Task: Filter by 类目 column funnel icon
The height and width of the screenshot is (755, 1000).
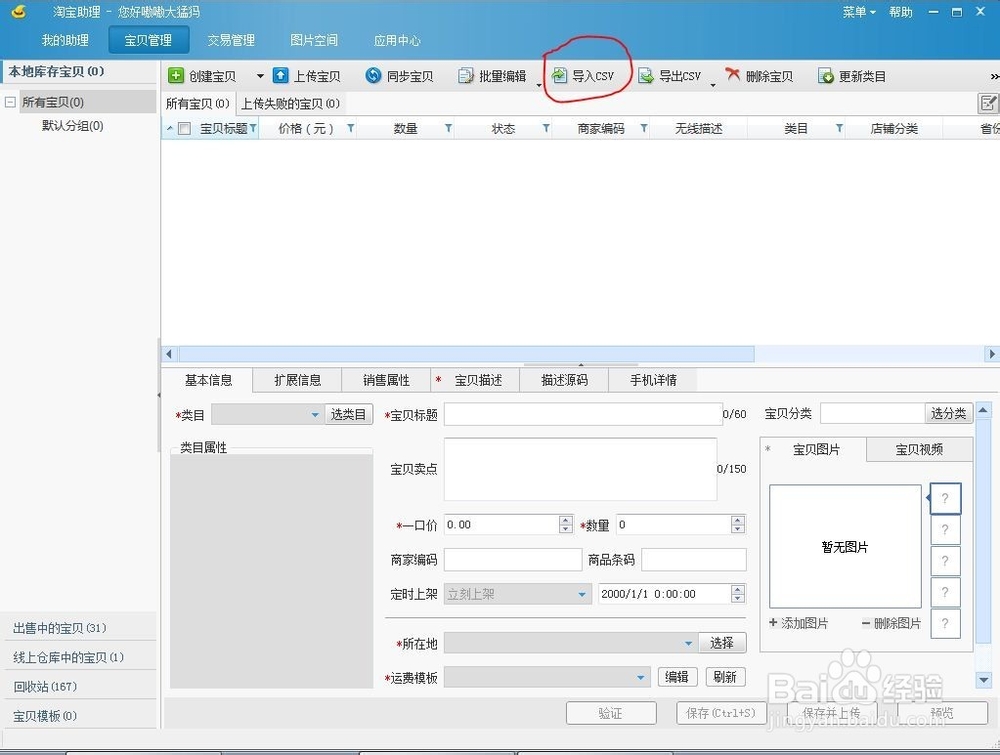Action: [839, 129]
